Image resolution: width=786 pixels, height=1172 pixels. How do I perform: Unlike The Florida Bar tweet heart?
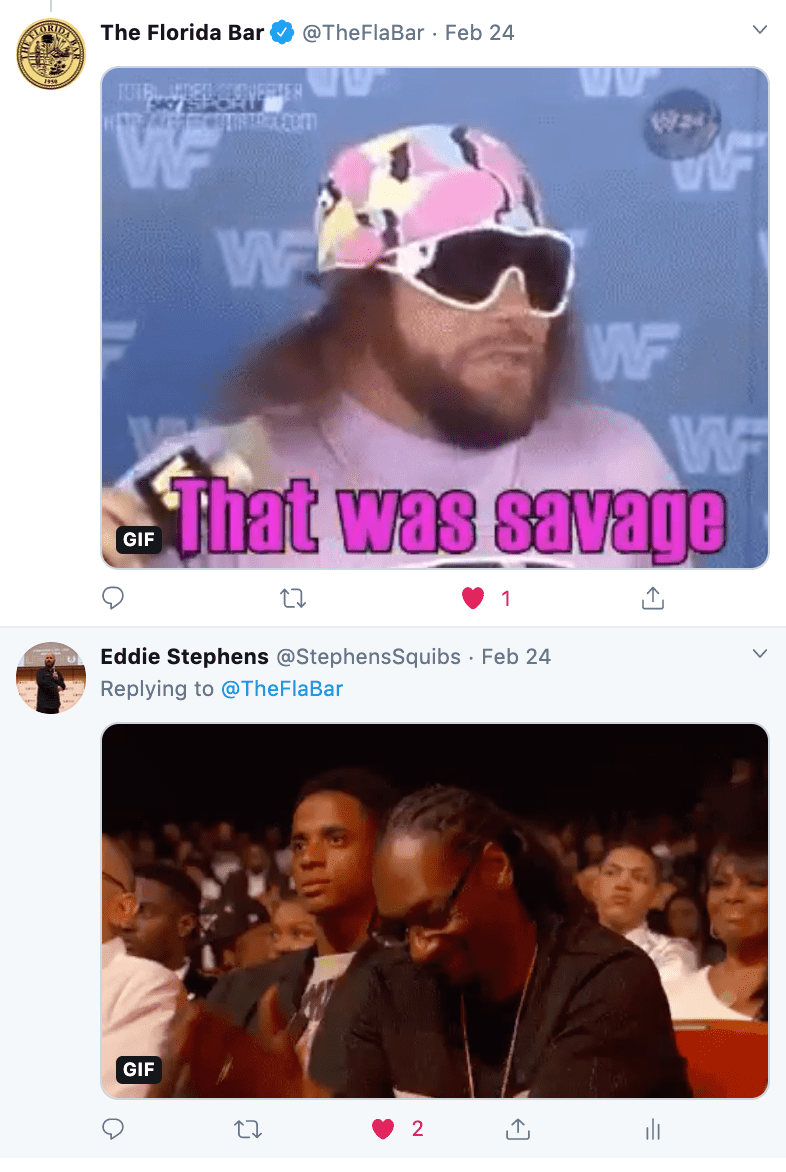click(x=473, y=598)
